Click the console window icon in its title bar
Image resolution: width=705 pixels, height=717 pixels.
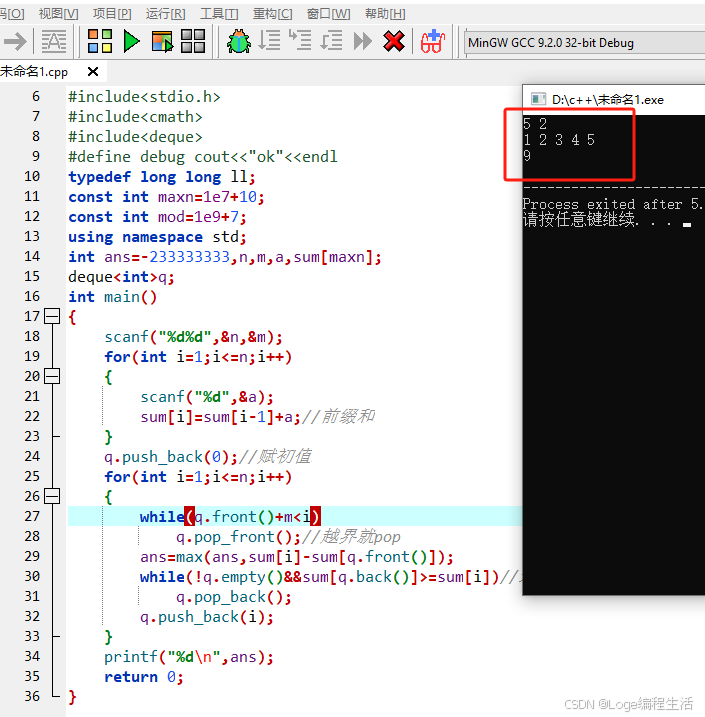538,99
